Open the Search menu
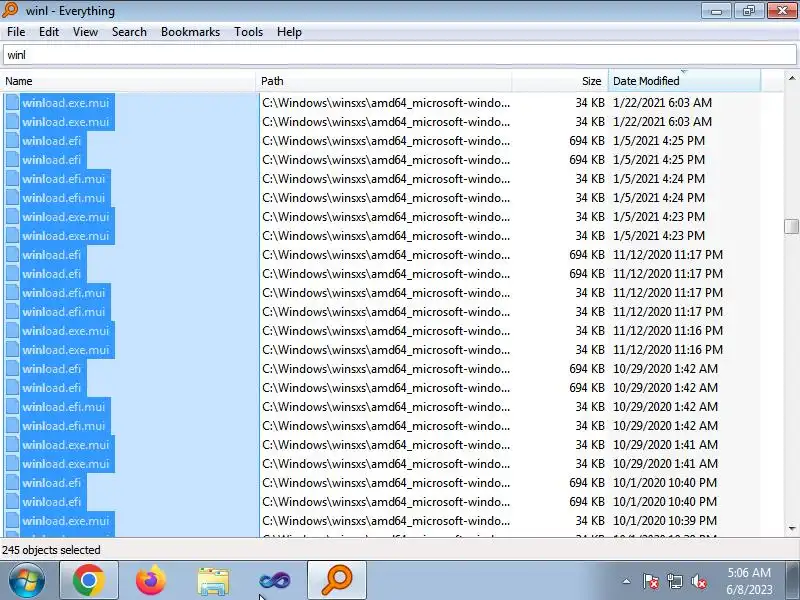Image resolution: width=800 pixels, height=600 pixels. (x=129, y=32)
